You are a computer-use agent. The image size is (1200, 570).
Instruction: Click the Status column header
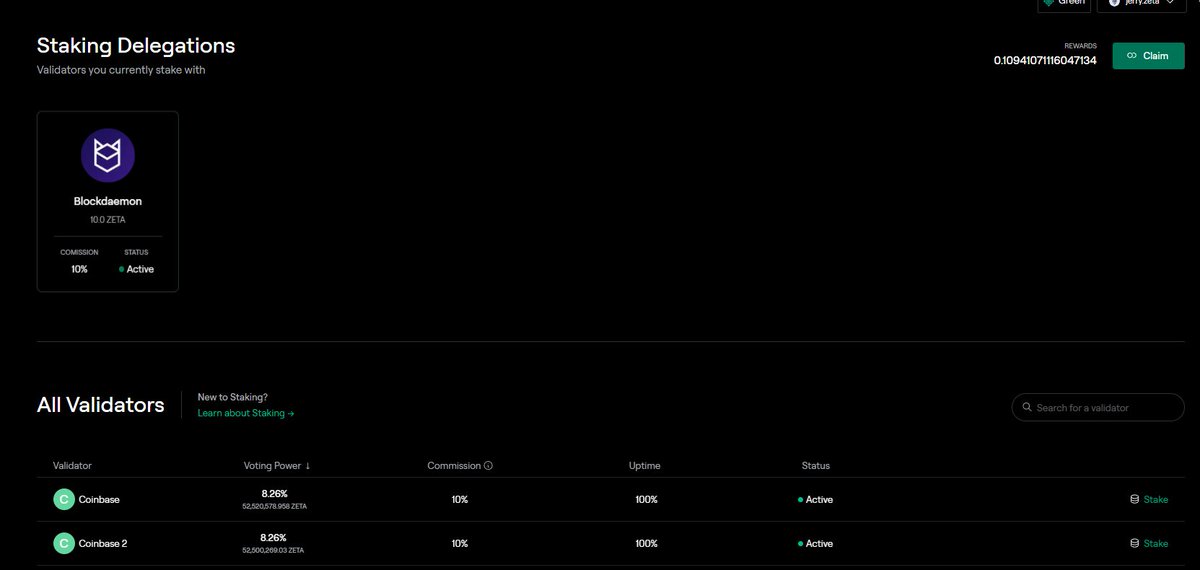click(x=816, y=466)
